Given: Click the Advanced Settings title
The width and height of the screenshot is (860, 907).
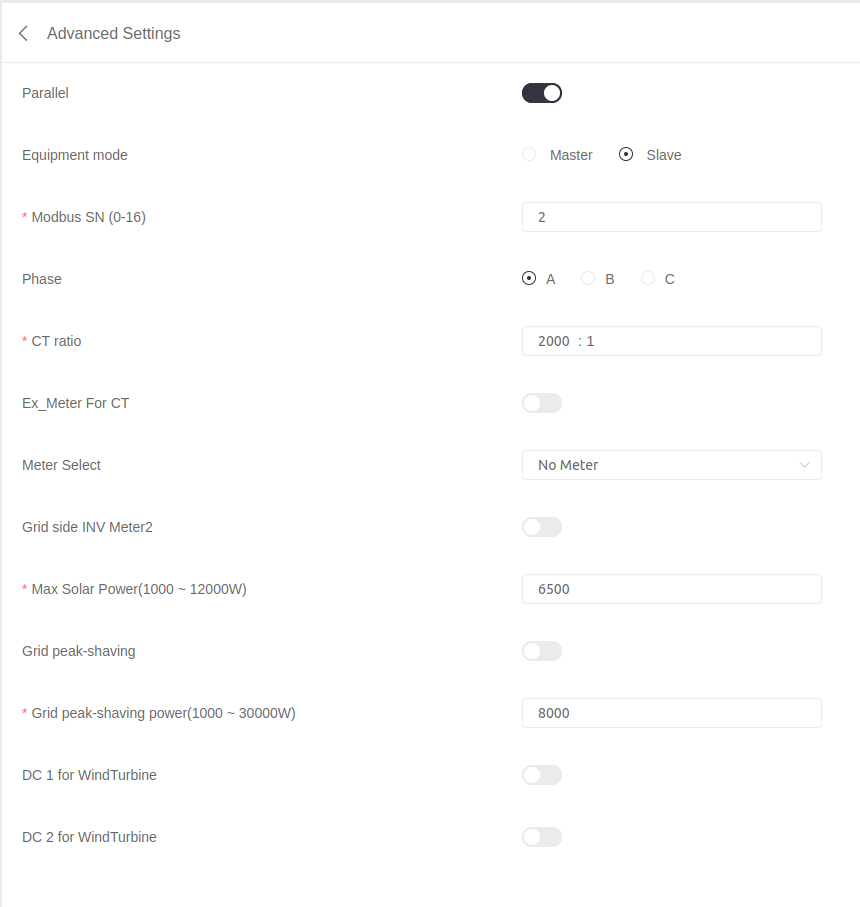Looking at the screenshot, I should click(114, 34).
